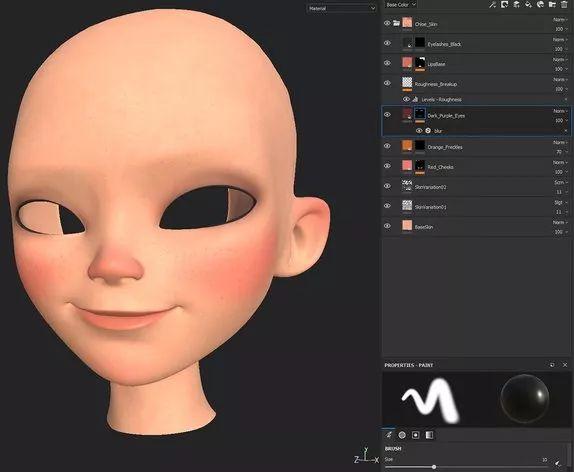Toggle visibility of SkinVariation02 layer
The height and width of the screenshot is (472, 574).
[x=387, y=186]
